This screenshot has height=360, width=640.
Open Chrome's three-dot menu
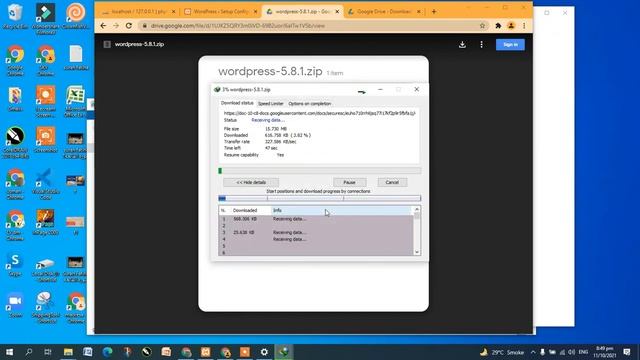pyautogui.click(x=524, y=26)
